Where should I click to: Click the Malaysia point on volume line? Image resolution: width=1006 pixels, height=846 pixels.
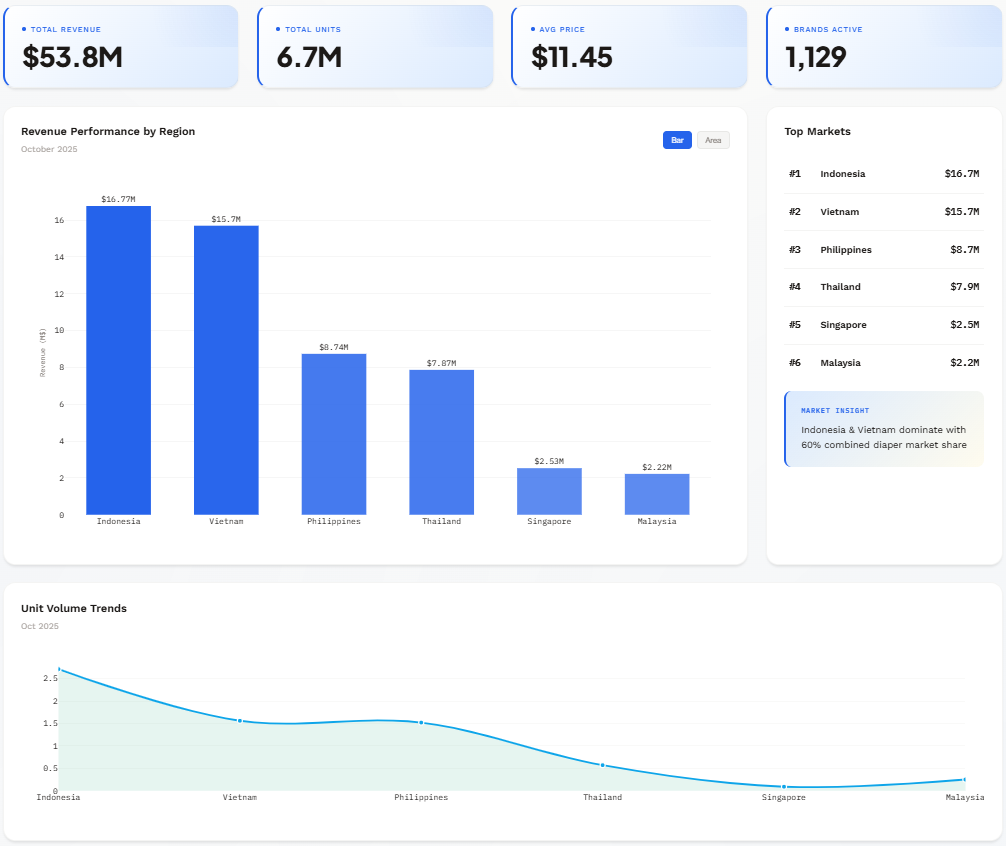(964, 780)
